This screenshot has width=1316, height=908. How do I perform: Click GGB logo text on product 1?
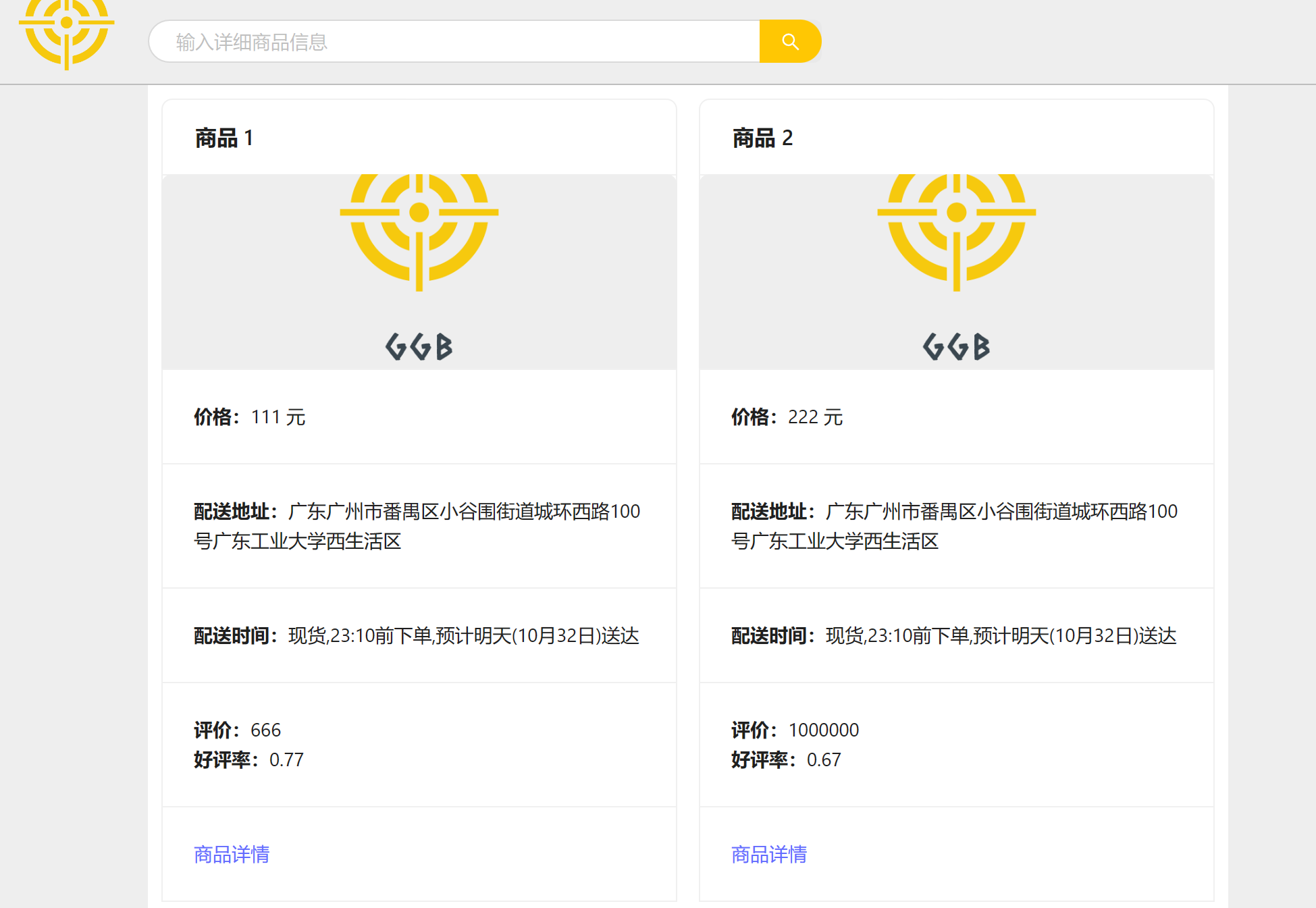419,347
